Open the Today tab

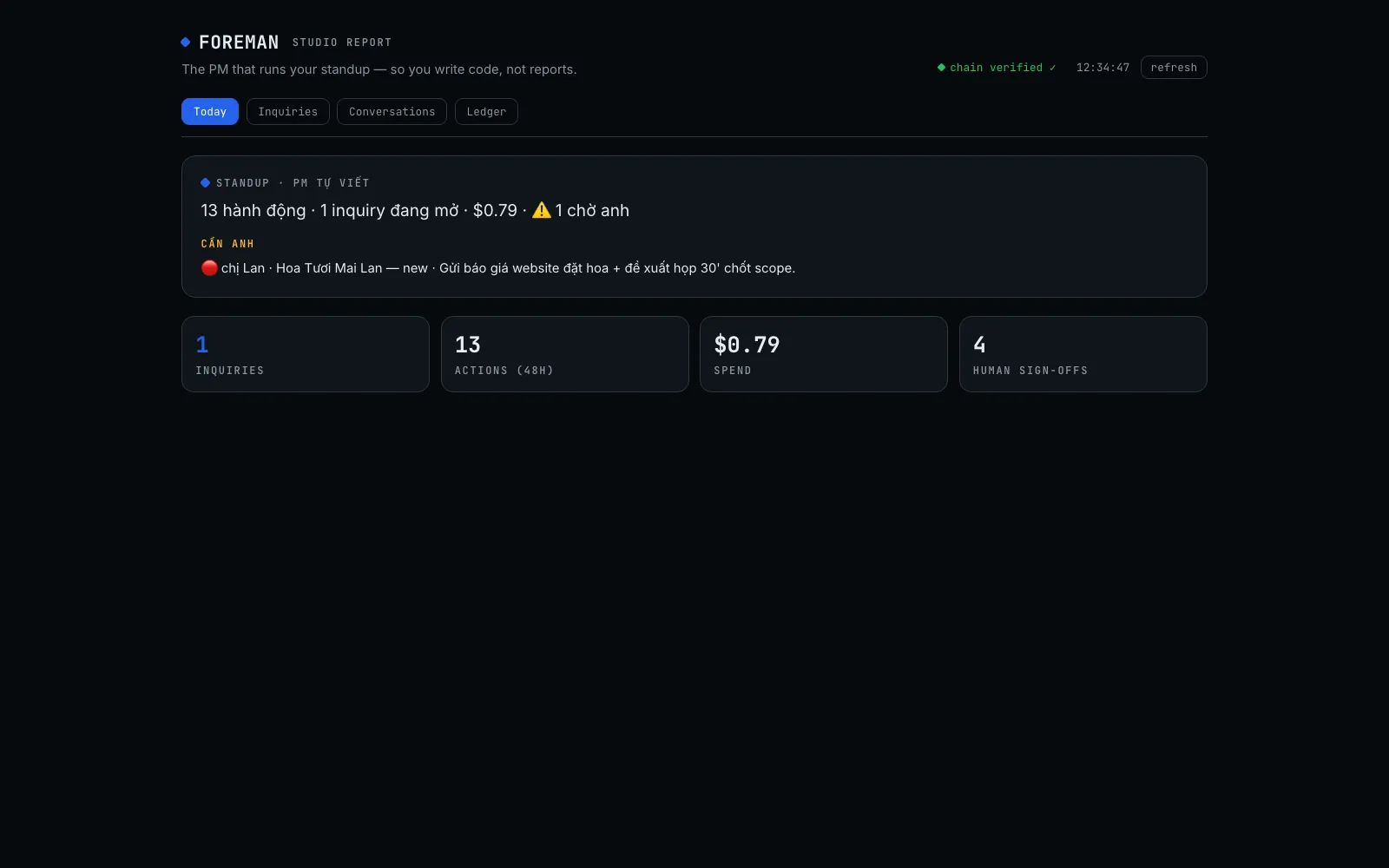(x=210, y=111)
